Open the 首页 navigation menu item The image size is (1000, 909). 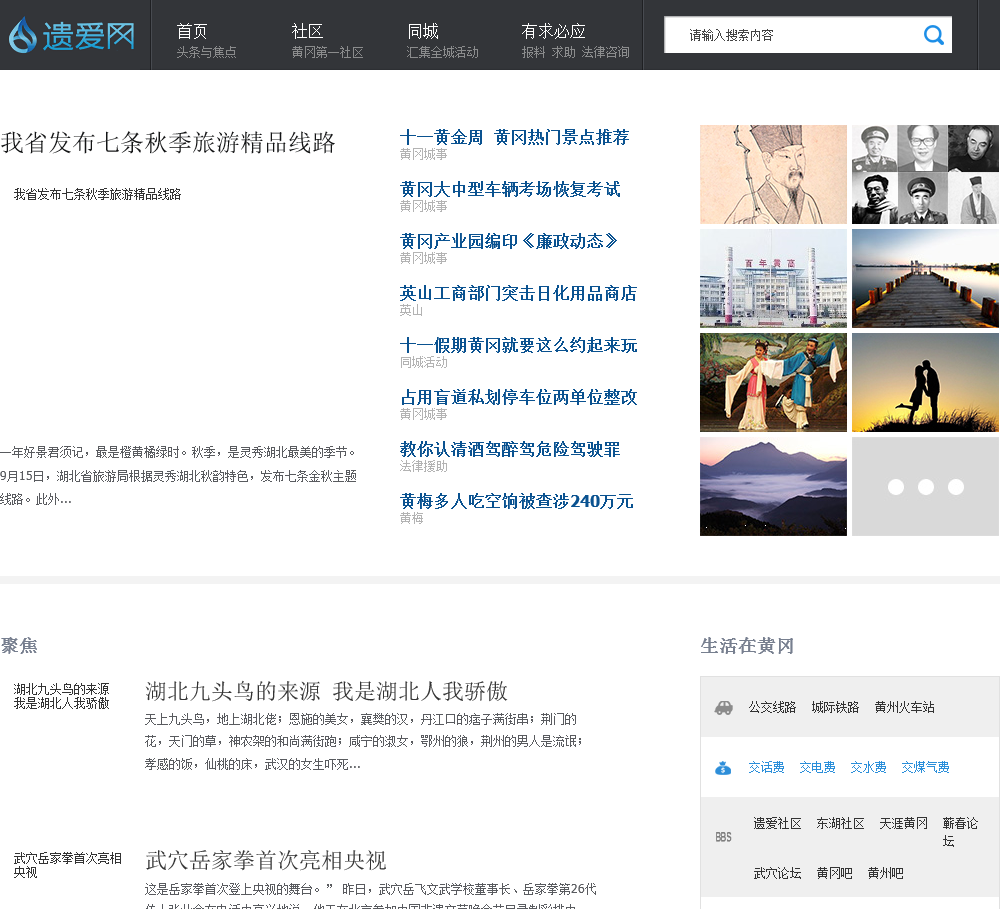click(192, 31)
